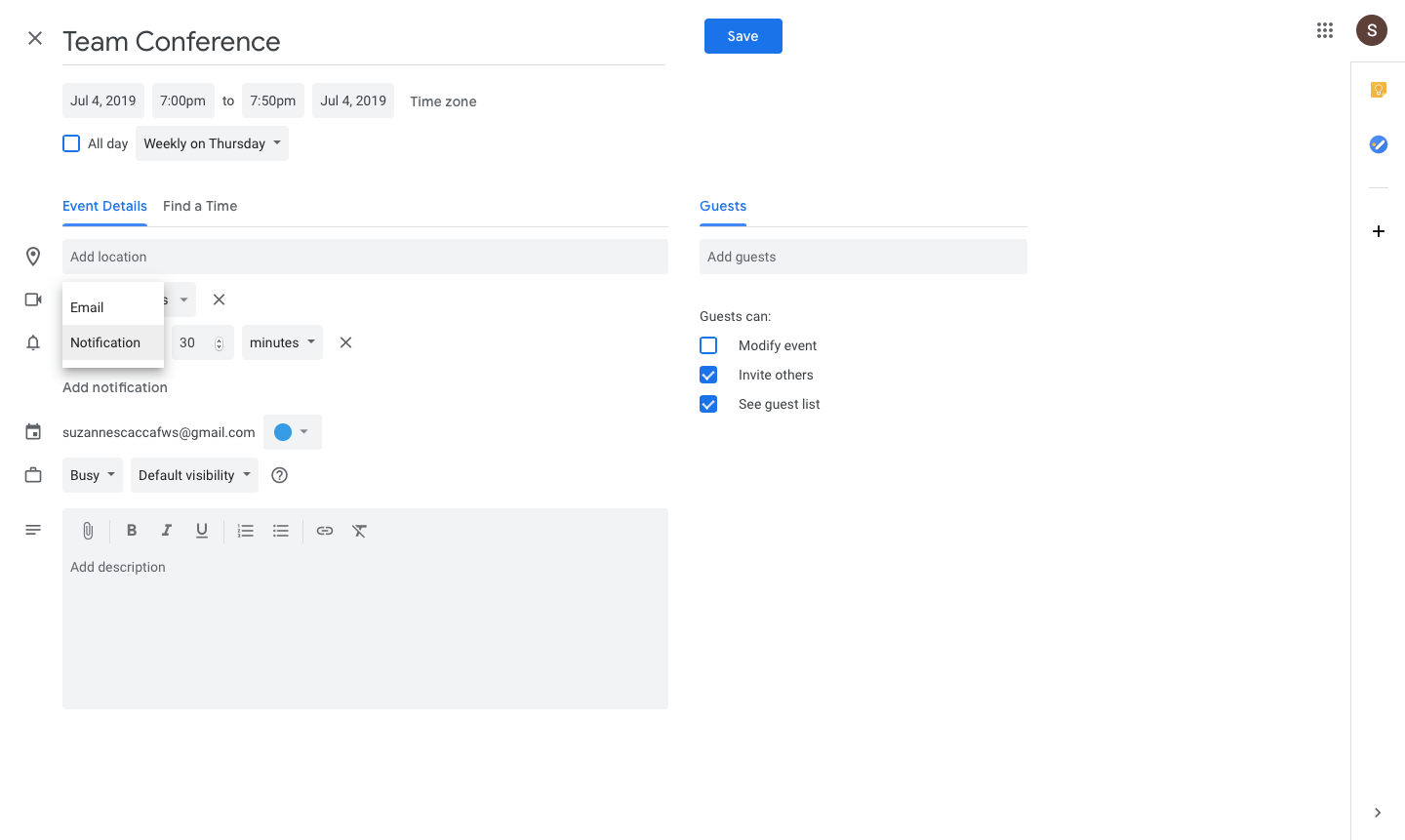This screenshot has width=1405, height=840.
Task: Click the notification bell icon
Action: (x=33, y=342)
